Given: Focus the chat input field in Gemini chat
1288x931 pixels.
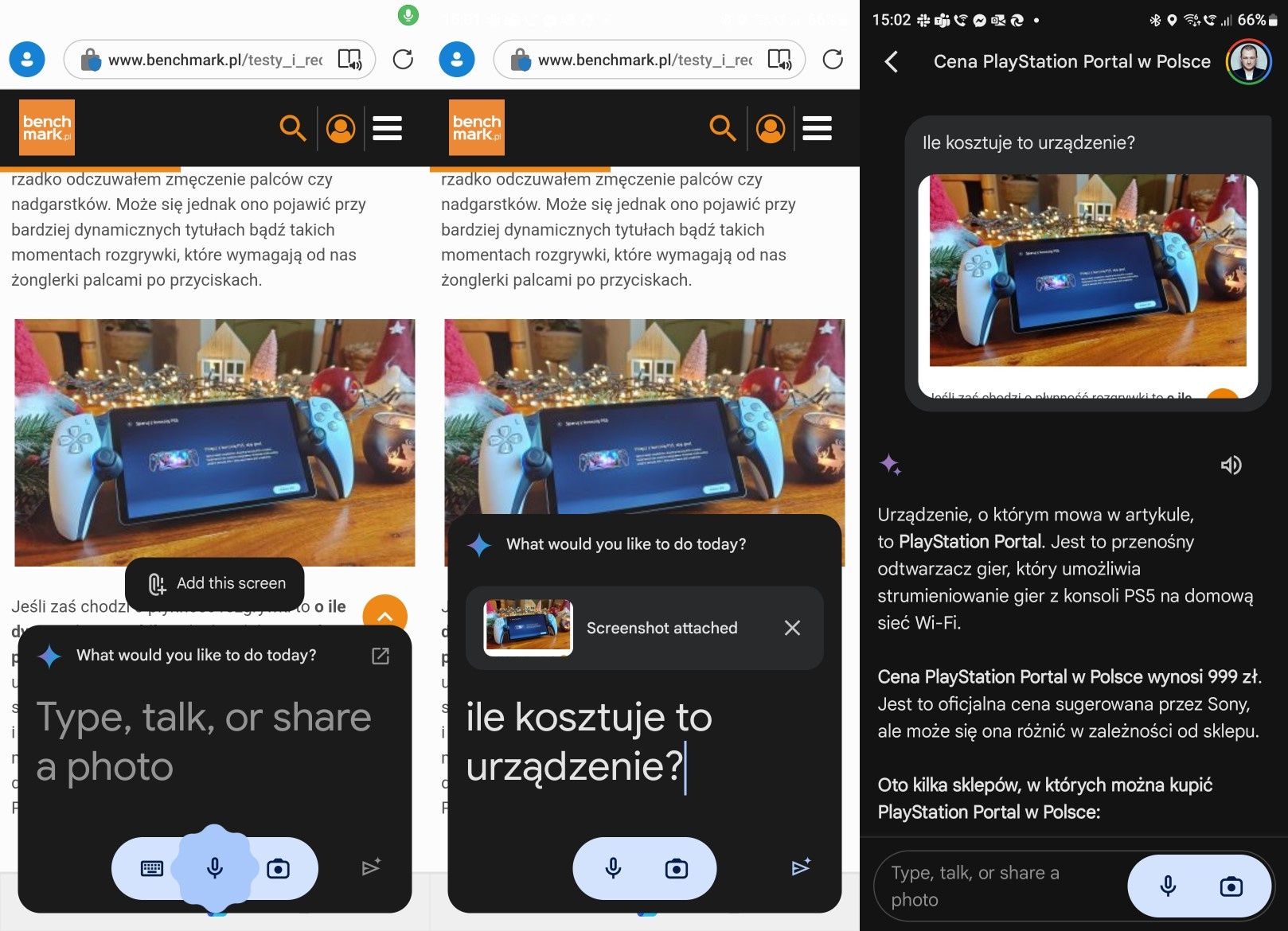Looking at the screenshot, I should point(1000,886).
